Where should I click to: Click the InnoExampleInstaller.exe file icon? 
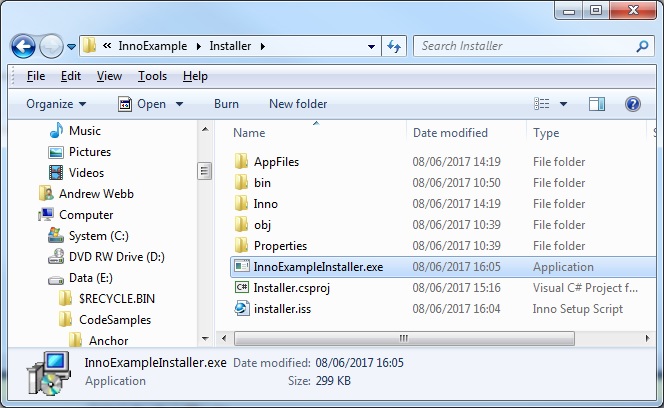[242, 266]
